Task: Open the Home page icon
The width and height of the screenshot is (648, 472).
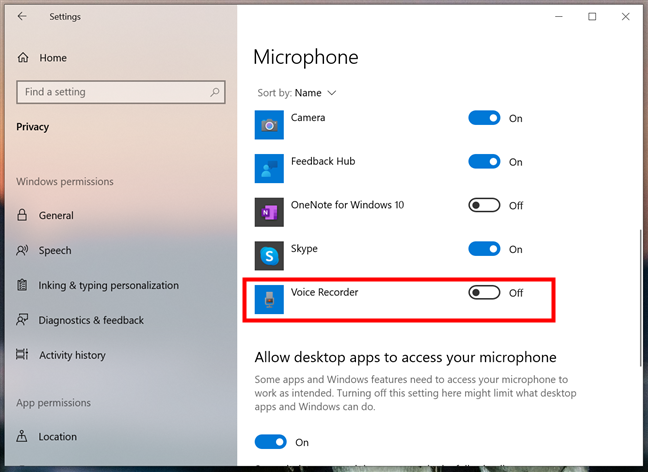Action: coord(23,57)
